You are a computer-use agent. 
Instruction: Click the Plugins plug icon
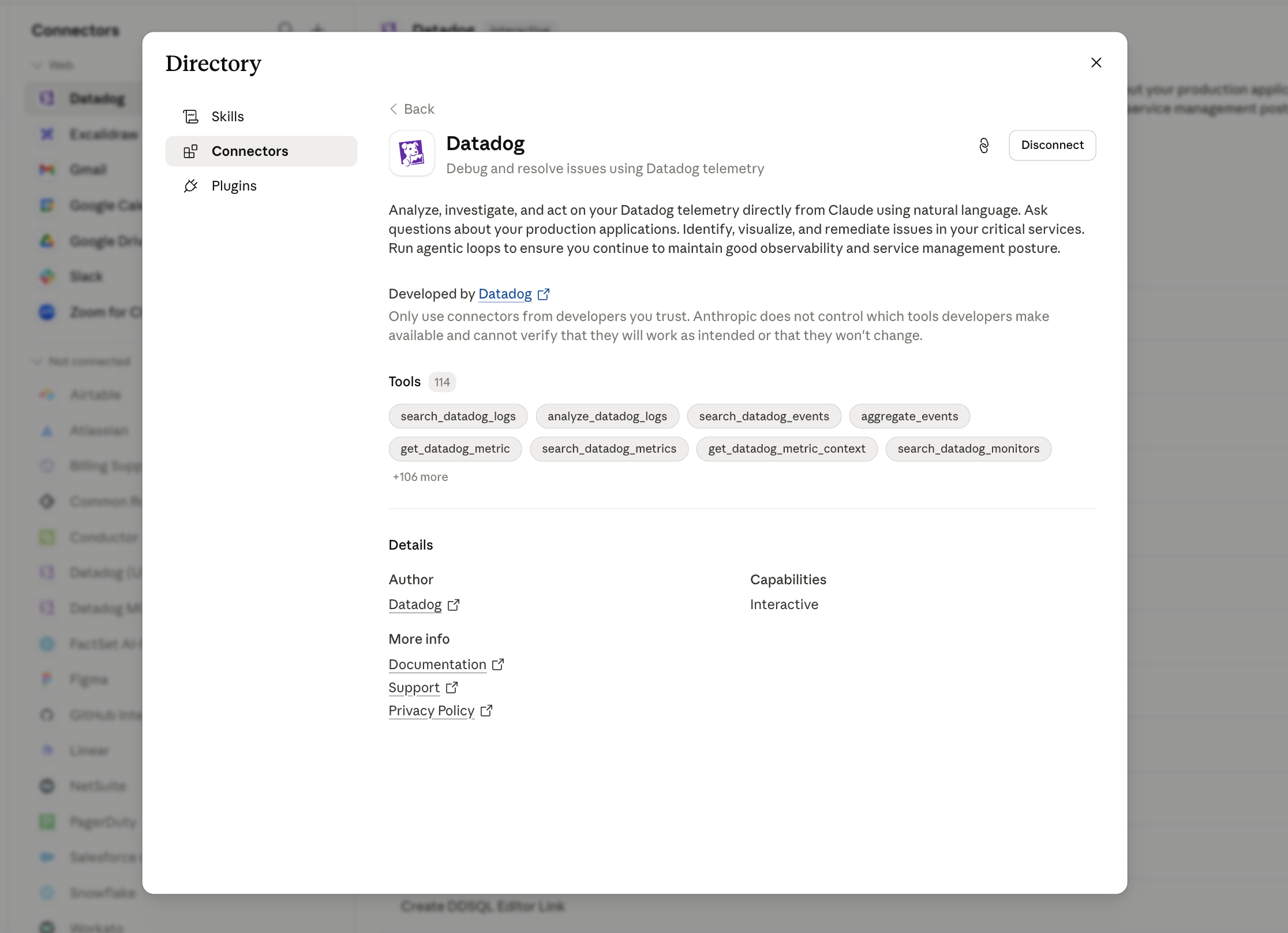coord(190,186)
